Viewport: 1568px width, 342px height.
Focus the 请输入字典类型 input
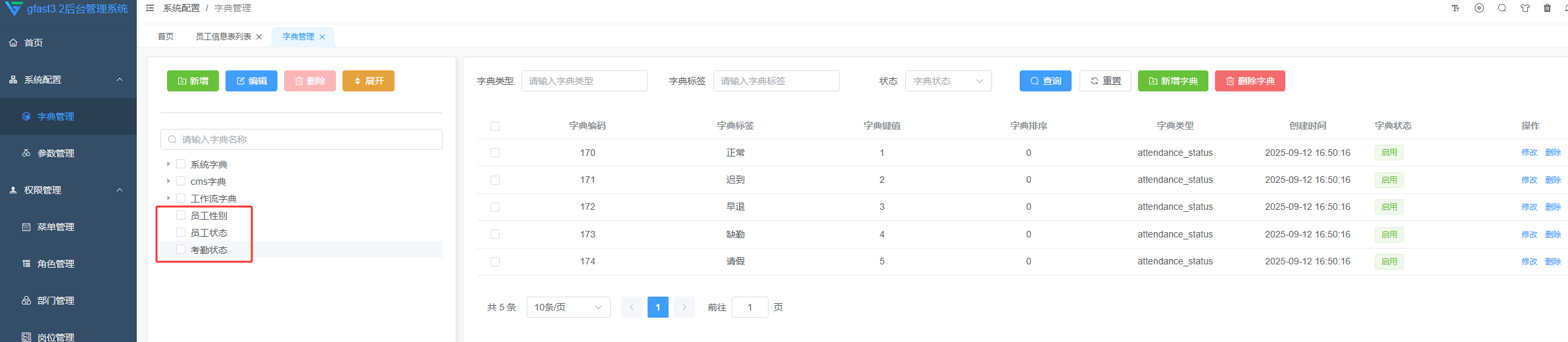point(584,81)
